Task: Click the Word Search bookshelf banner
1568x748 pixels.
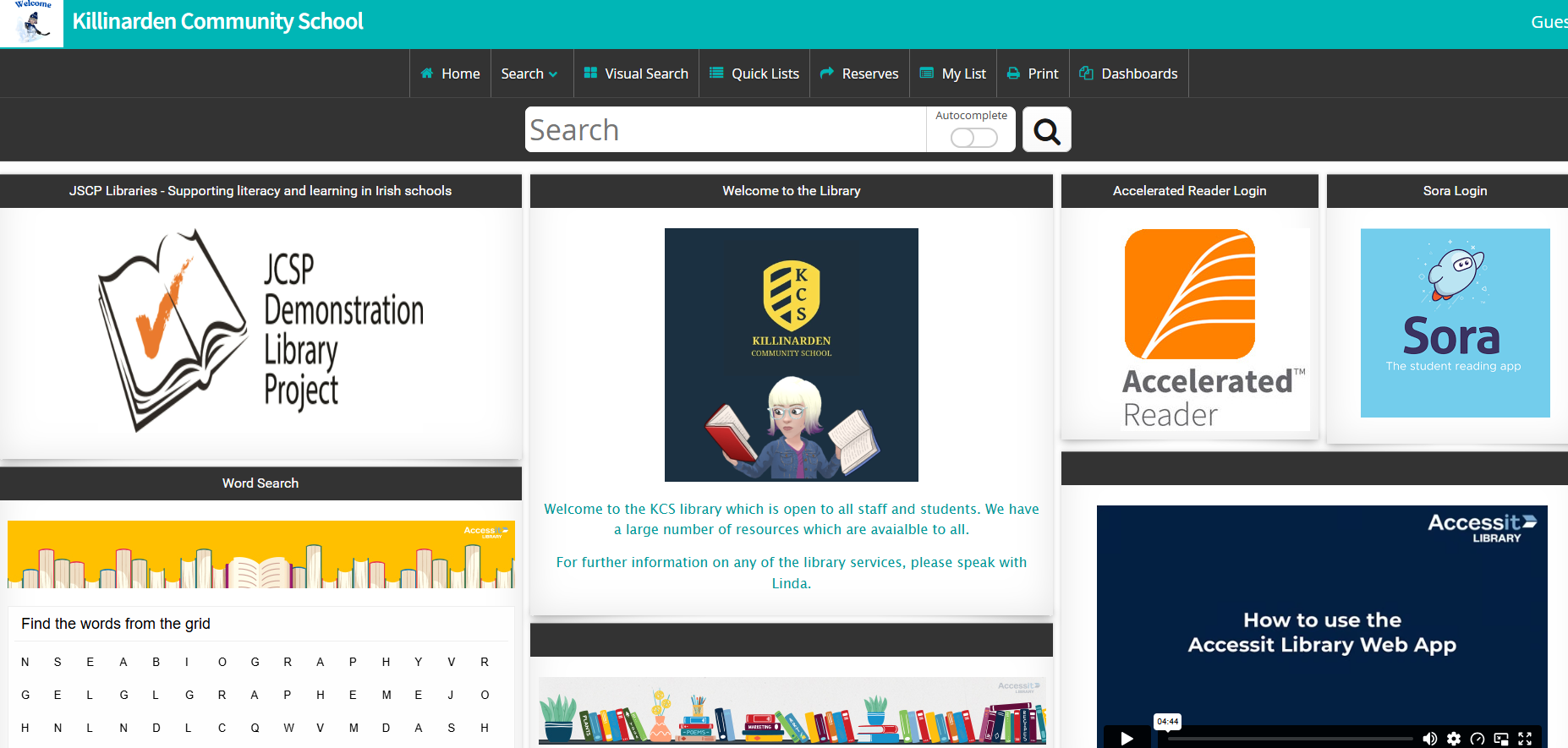Action: point(261,554)
